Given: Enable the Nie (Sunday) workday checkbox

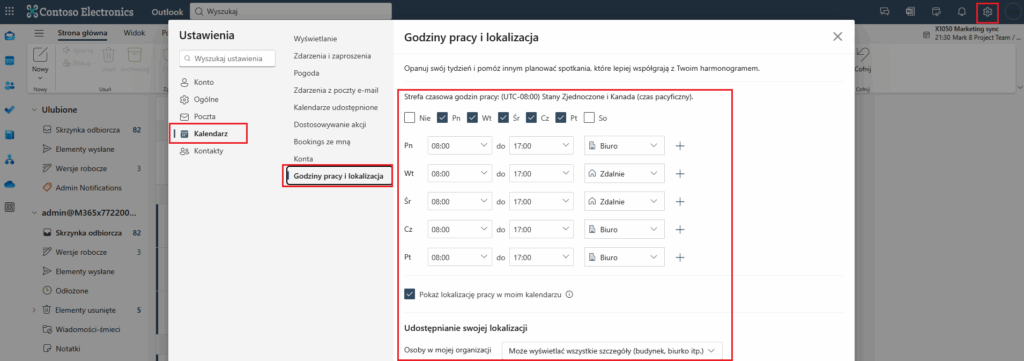Looking at the screenshot, I should 409,118.
